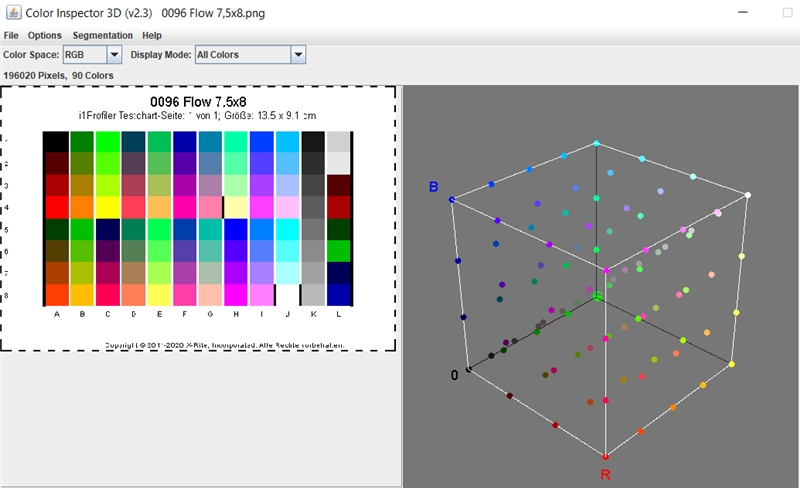Image resolution: width=800 pixels, height=488 pixels.
Task: Open the Segmentation menu
Action: [x=102, y=35]
